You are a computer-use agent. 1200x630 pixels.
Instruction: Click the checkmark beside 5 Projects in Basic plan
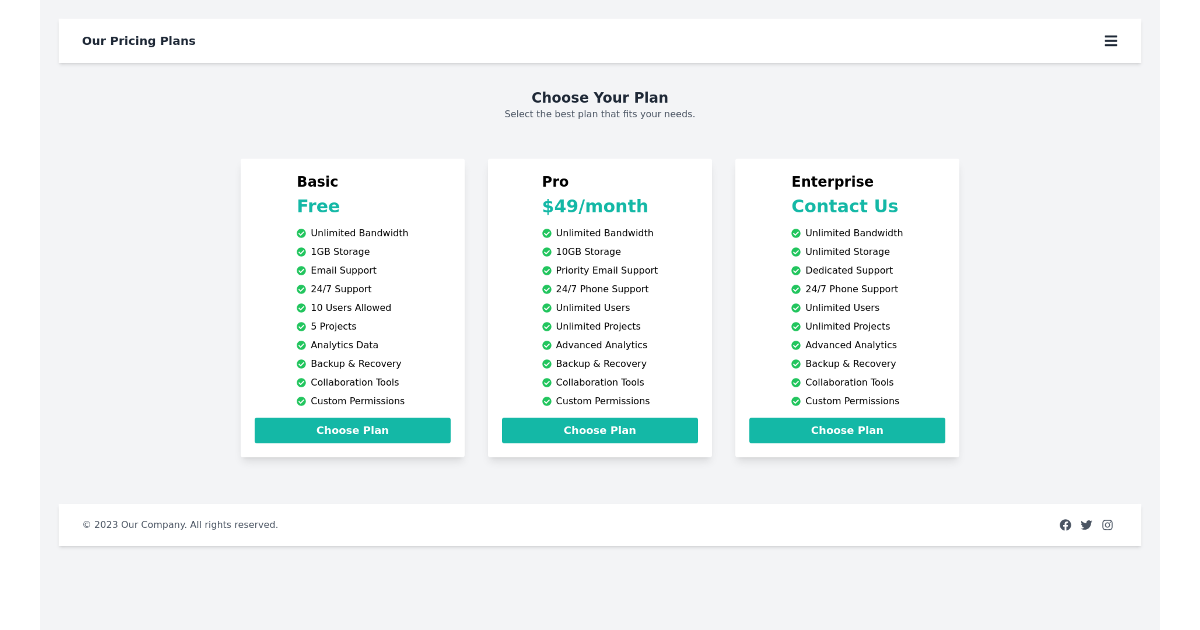point(300,326)
